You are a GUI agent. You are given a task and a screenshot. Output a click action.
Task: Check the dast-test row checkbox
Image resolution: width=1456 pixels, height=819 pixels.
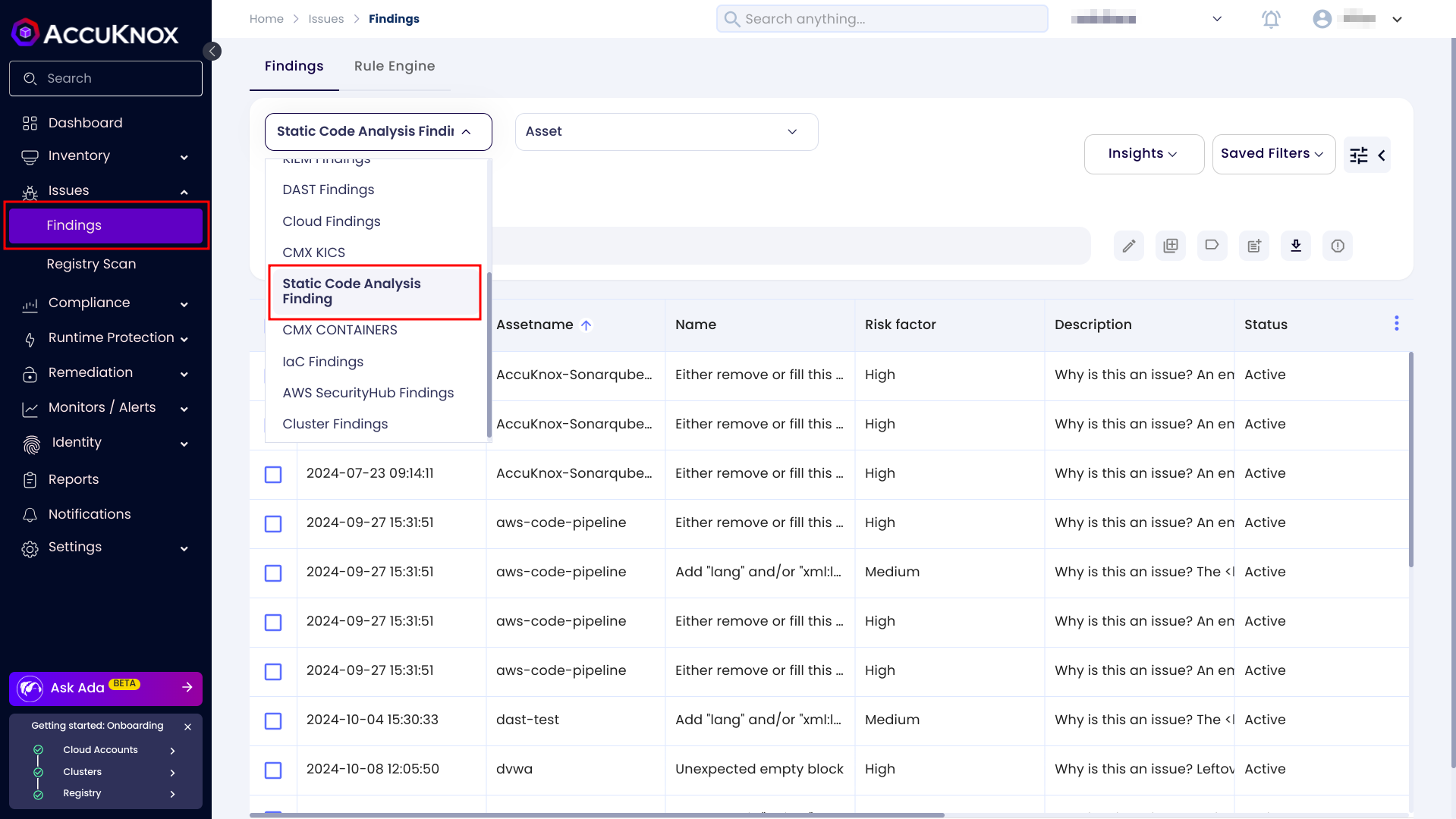273,721
